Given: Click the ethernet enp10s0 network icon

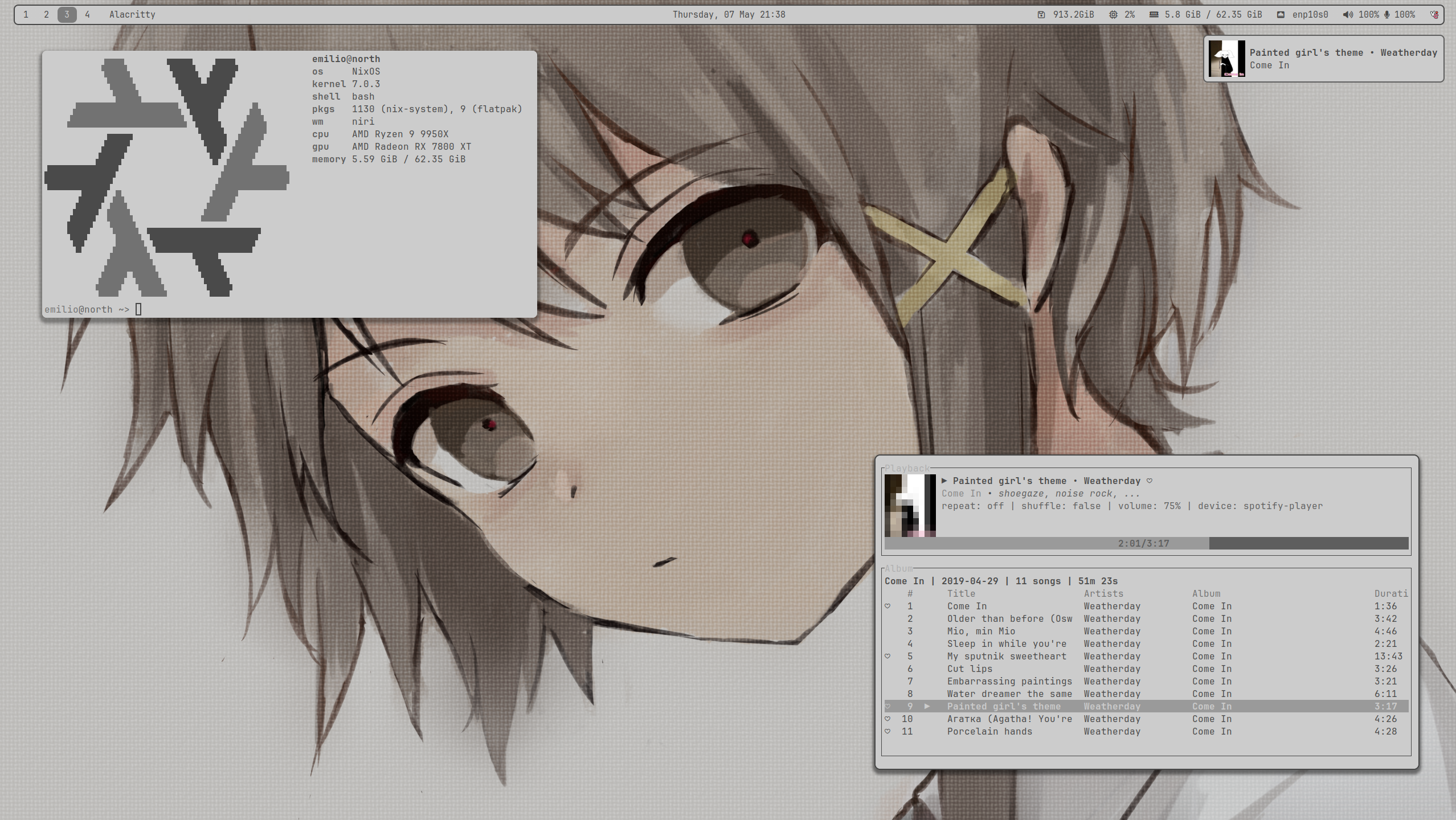Looking at the screenshot, I should (x=1281, y=15).
